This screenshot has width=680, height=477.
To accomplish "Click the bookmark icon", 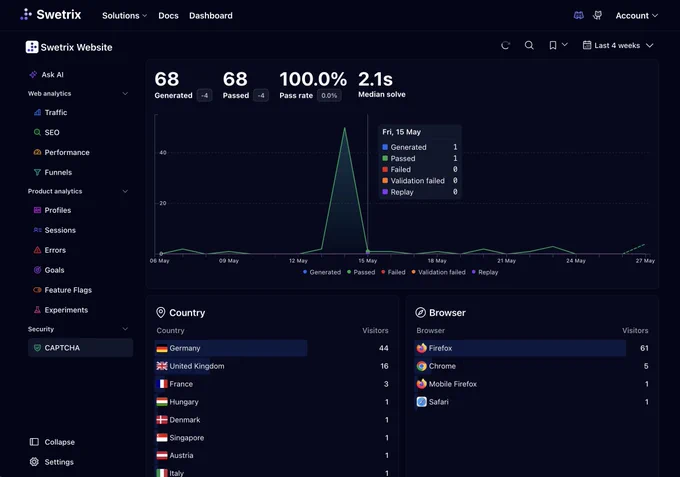I will pyautogui.click(x=552, y=45).
